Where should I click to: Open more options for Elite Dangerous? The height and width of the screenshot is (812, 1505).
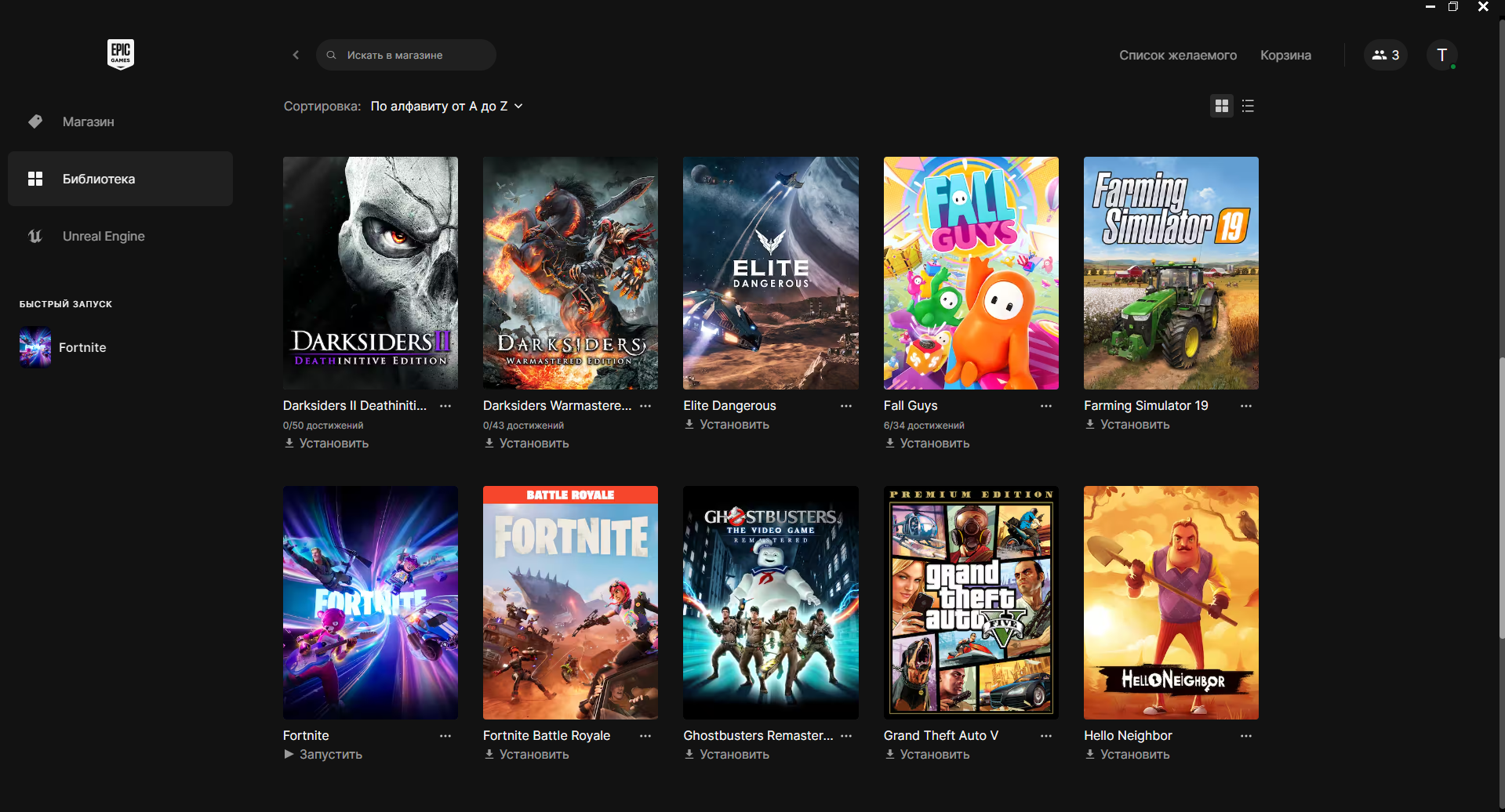coord(846,406)
